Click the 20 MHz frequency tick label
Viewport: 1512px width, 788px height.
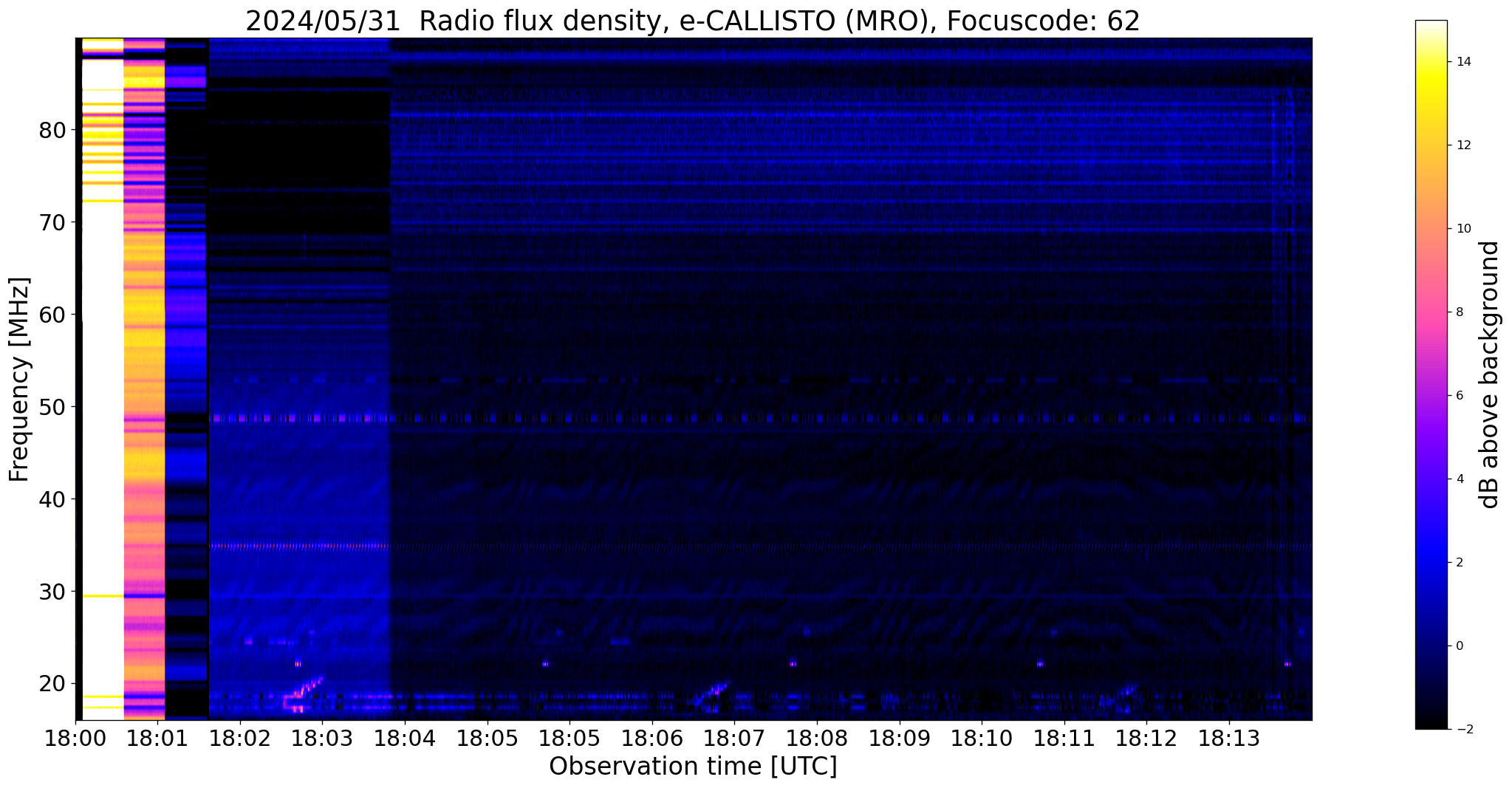[52, 684]
